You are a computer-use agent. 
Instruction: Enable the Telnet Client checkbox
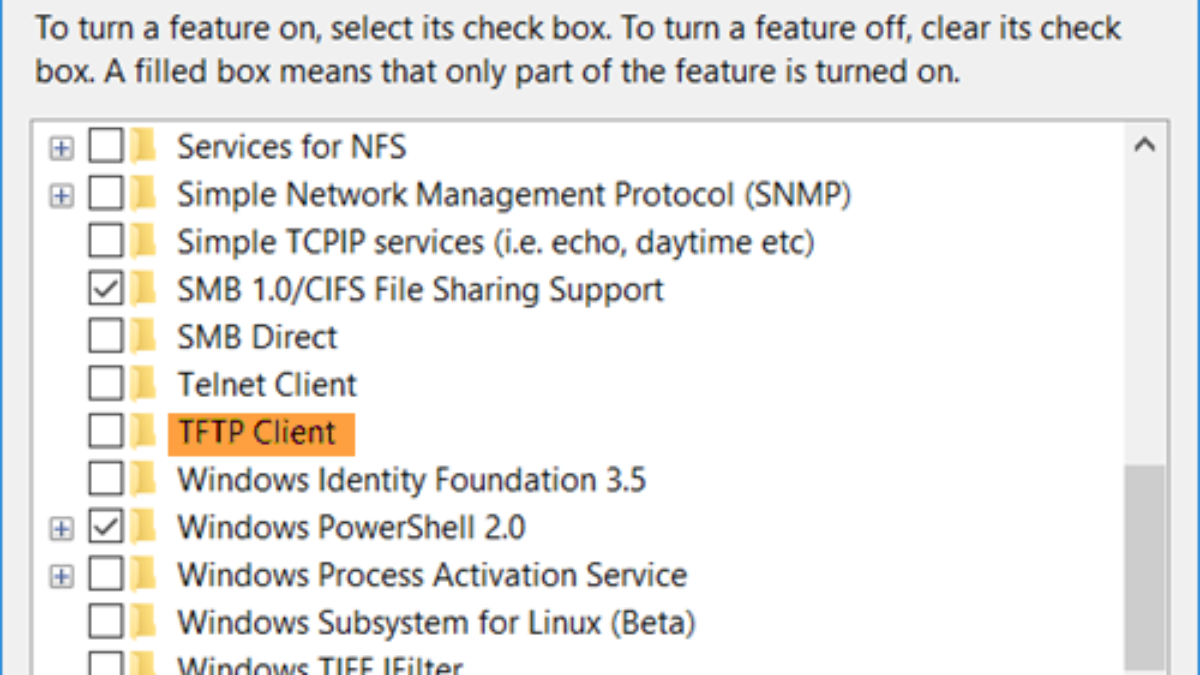[105, 385]
